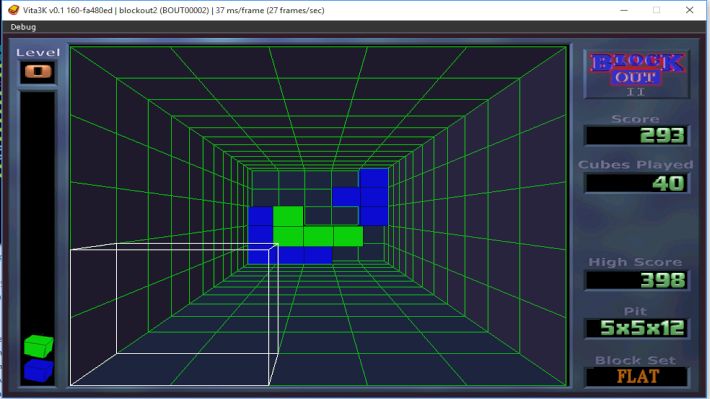Click the green L-shaped block in pit
The image size is (710, 399).
[317, 227]
